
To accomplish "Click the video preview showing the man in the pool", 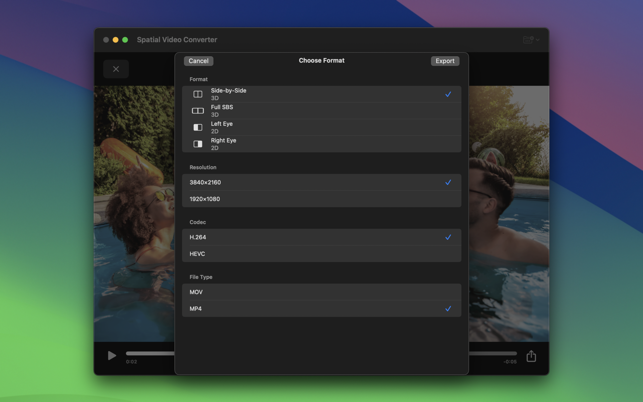I will point(508,214).
